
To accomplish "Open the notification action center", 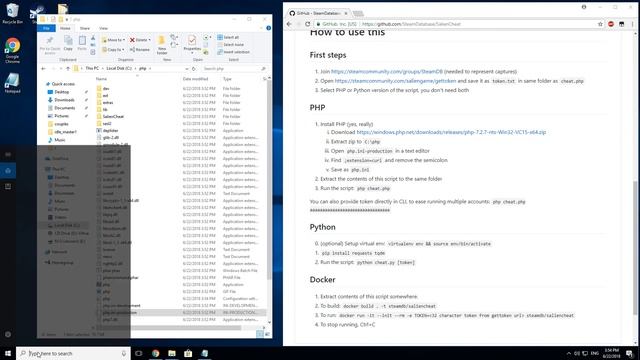I will pyautogui.click(x=630, y=353).
